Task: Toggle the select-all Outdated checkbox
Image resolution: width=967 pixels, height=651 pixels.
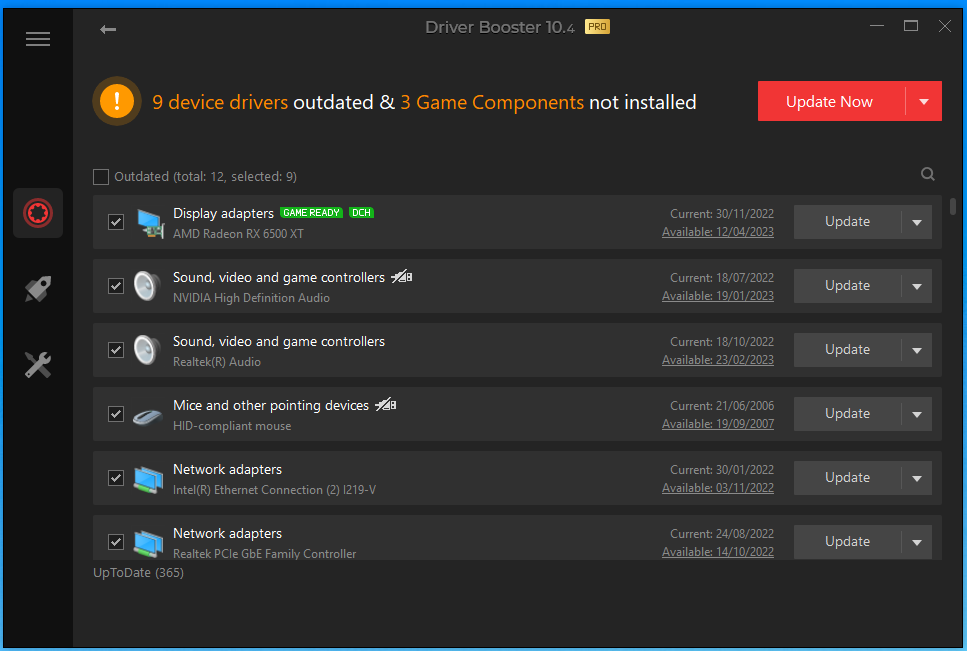Action: point(101,177)
